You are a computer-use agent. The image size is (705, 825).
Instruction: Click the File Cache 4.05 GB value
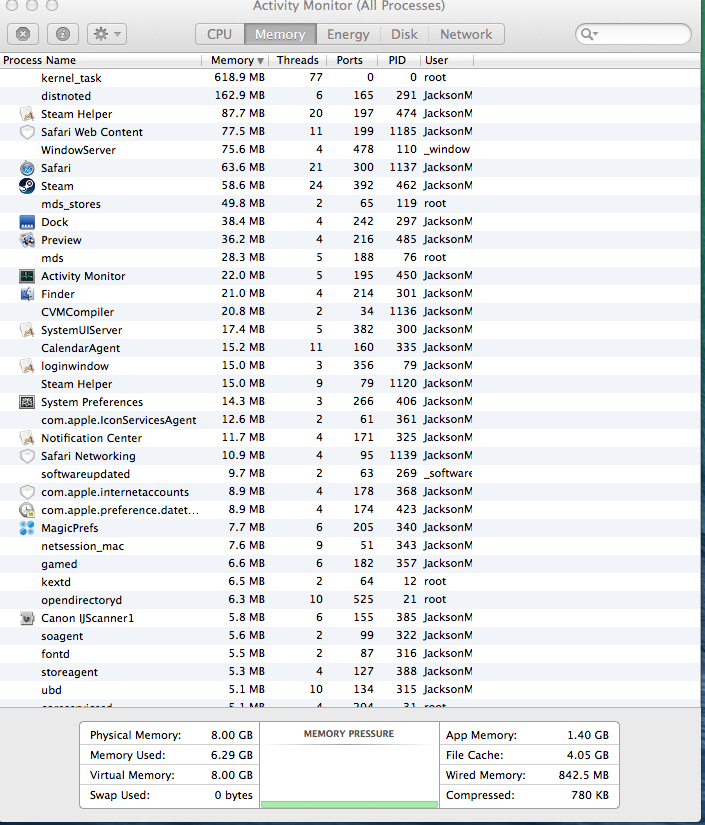click(588, 755)
